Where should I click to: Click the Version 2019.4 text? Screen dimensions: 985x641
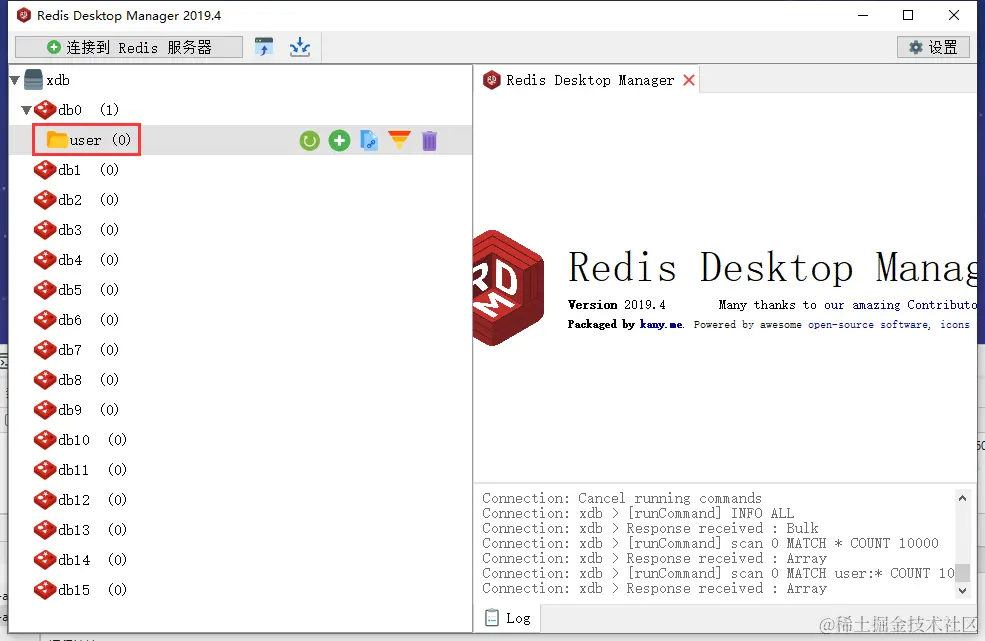616,305
